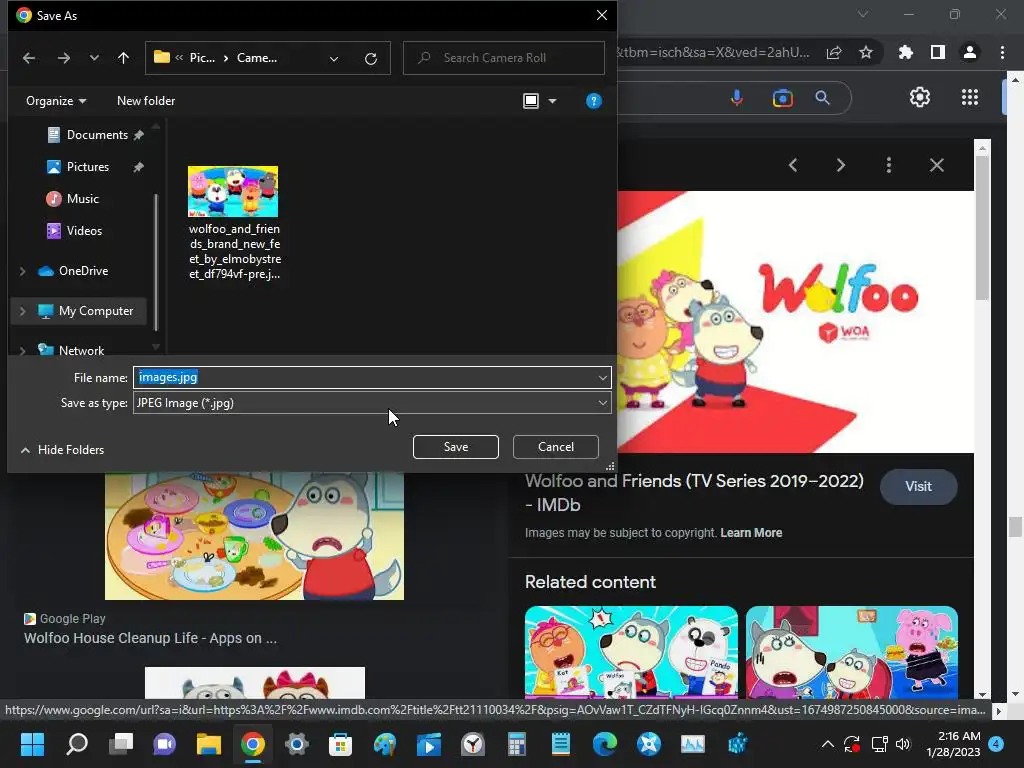Show next image in preview panel

tap(841, 165)
